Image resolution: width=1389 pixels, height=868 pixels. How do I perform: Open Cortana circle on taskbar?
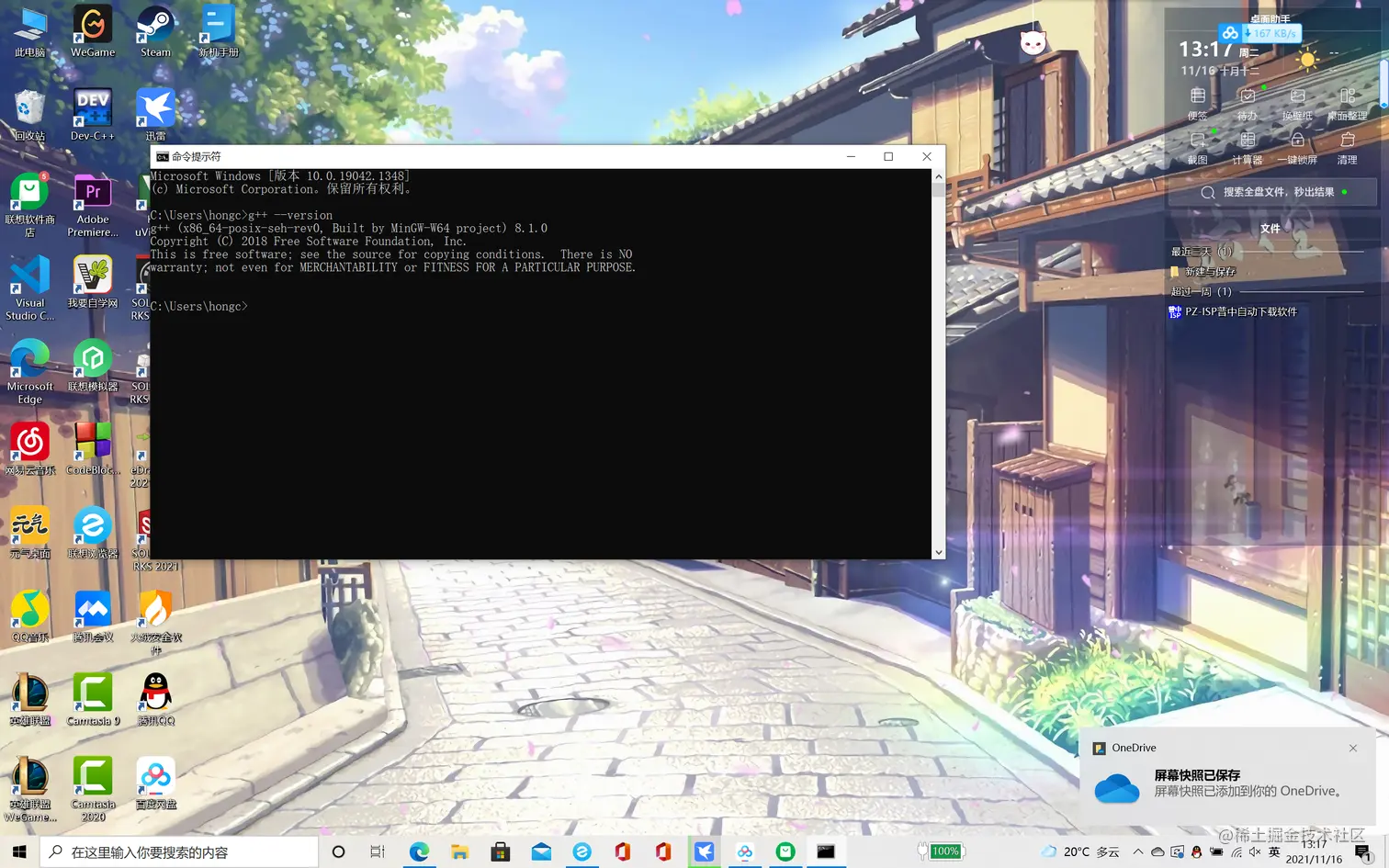[x=338, y=852]
